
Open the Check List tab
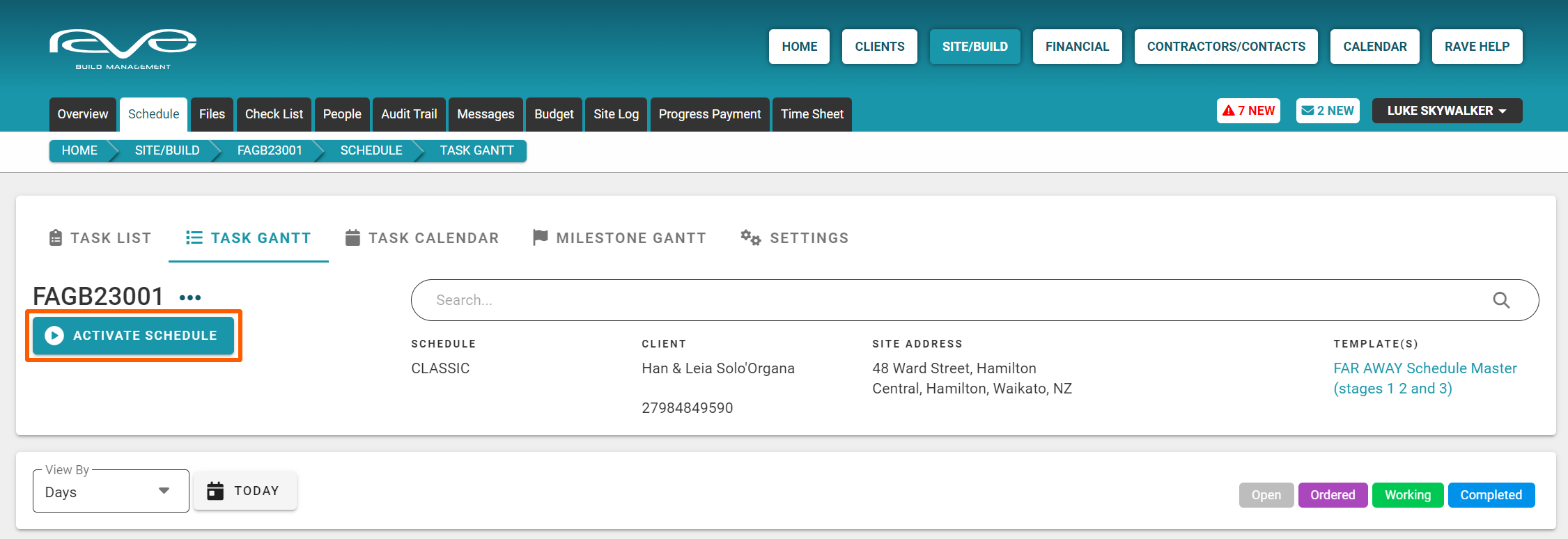pos(274,114)
